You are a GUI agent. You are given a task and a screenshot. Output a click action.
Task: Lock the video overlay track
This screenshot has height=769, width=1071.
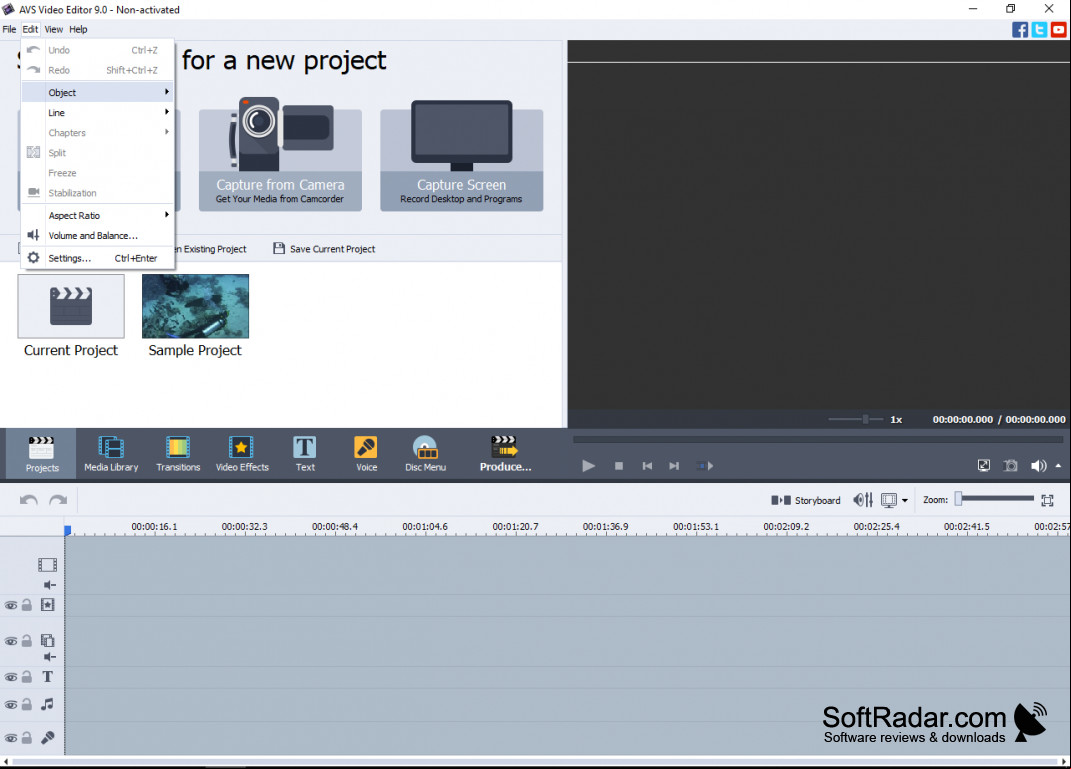point(27,641)
